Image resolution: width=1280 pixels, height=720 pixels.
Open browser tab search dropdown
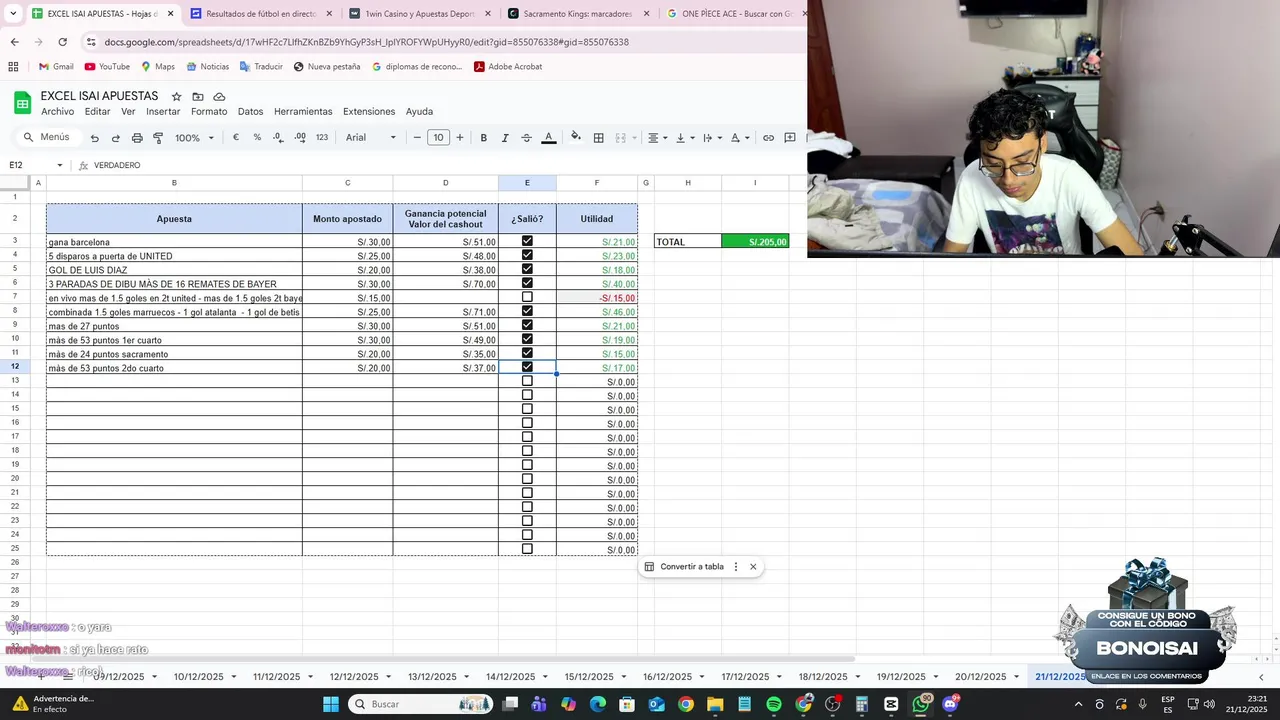[x=13, y=14]
